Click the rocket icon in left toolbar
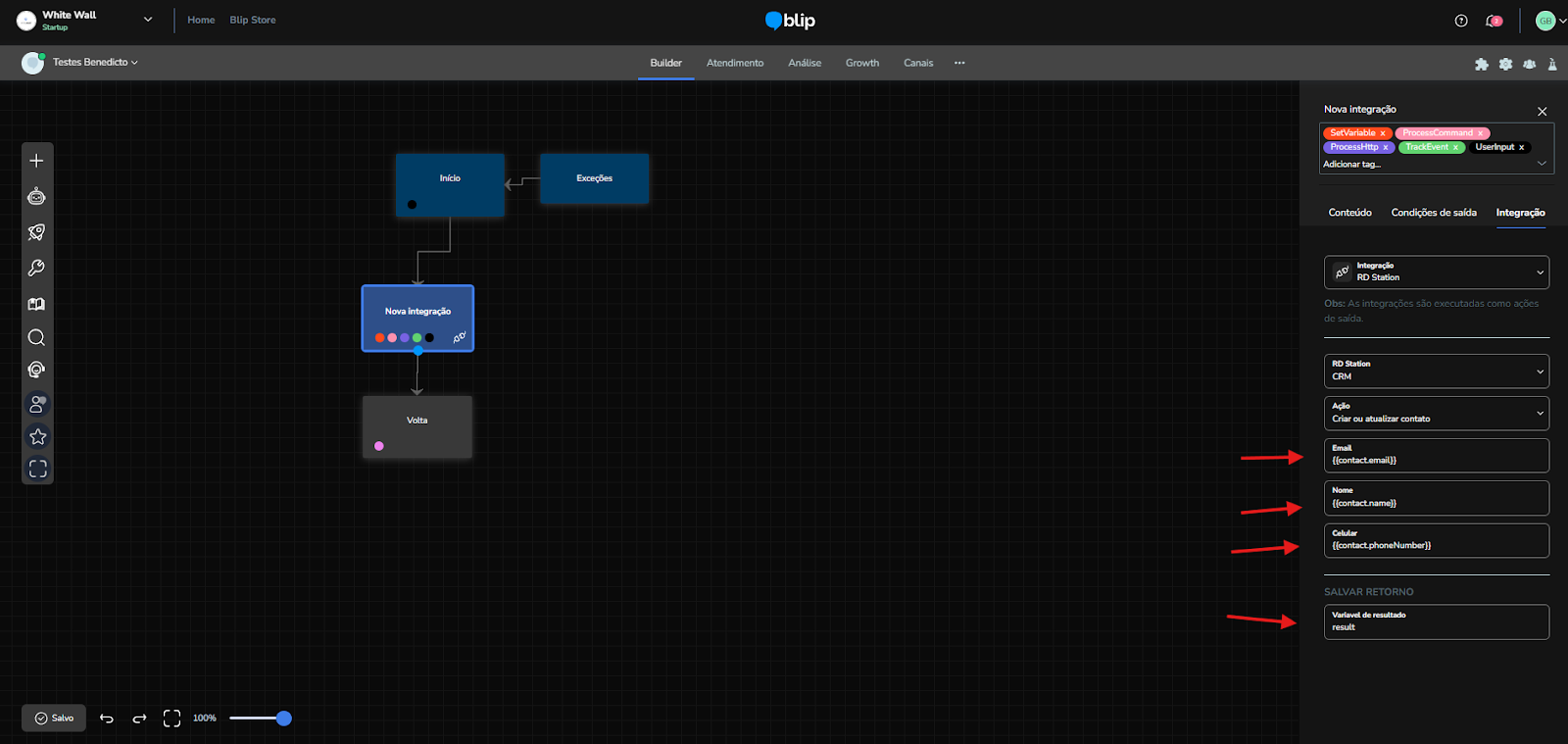Viewport: 1568px width, 744px height. (36, 232)
